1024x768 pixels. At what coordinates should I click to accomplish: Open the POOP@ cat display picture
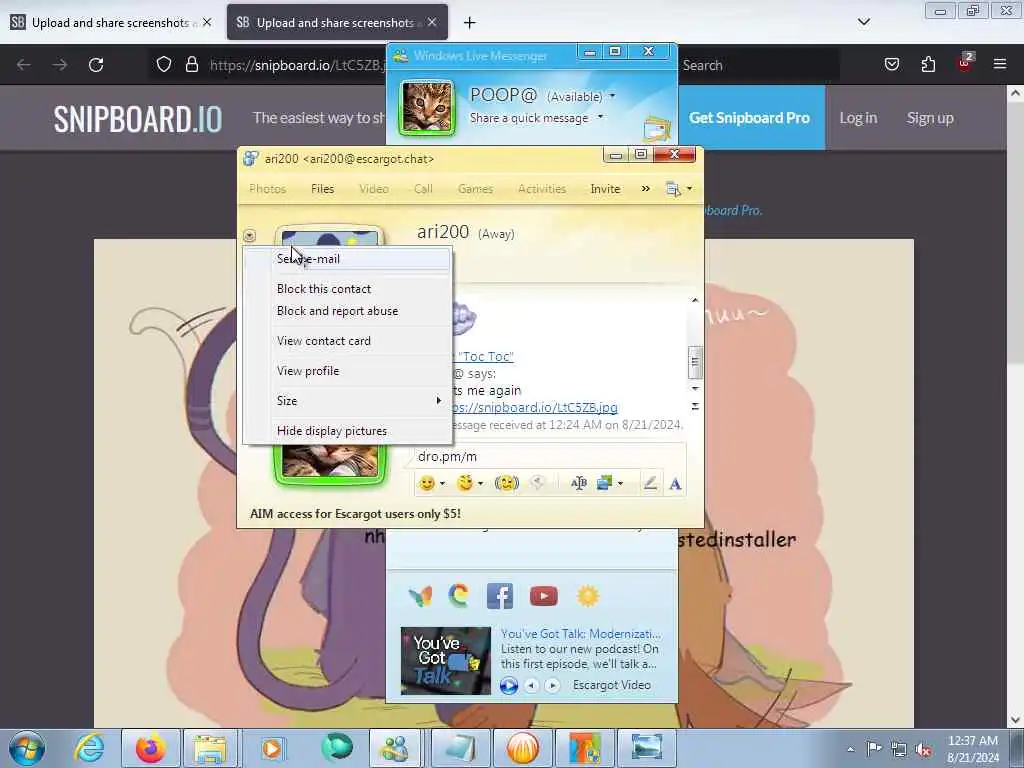coord(427,108)
